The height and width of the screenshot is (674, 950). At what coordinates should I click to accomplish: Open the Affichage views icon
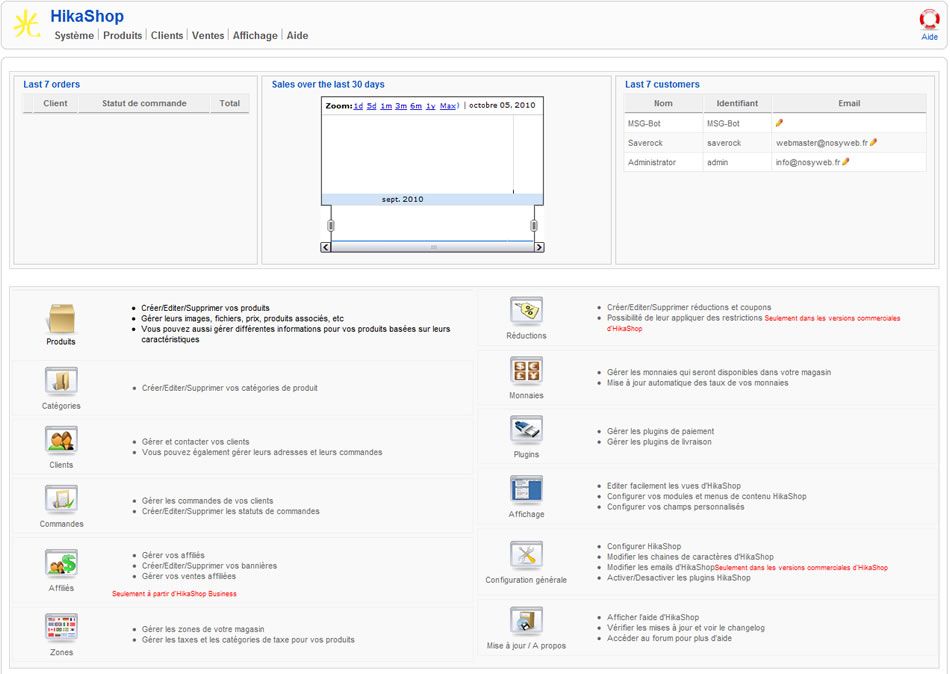tap(526, 490)
